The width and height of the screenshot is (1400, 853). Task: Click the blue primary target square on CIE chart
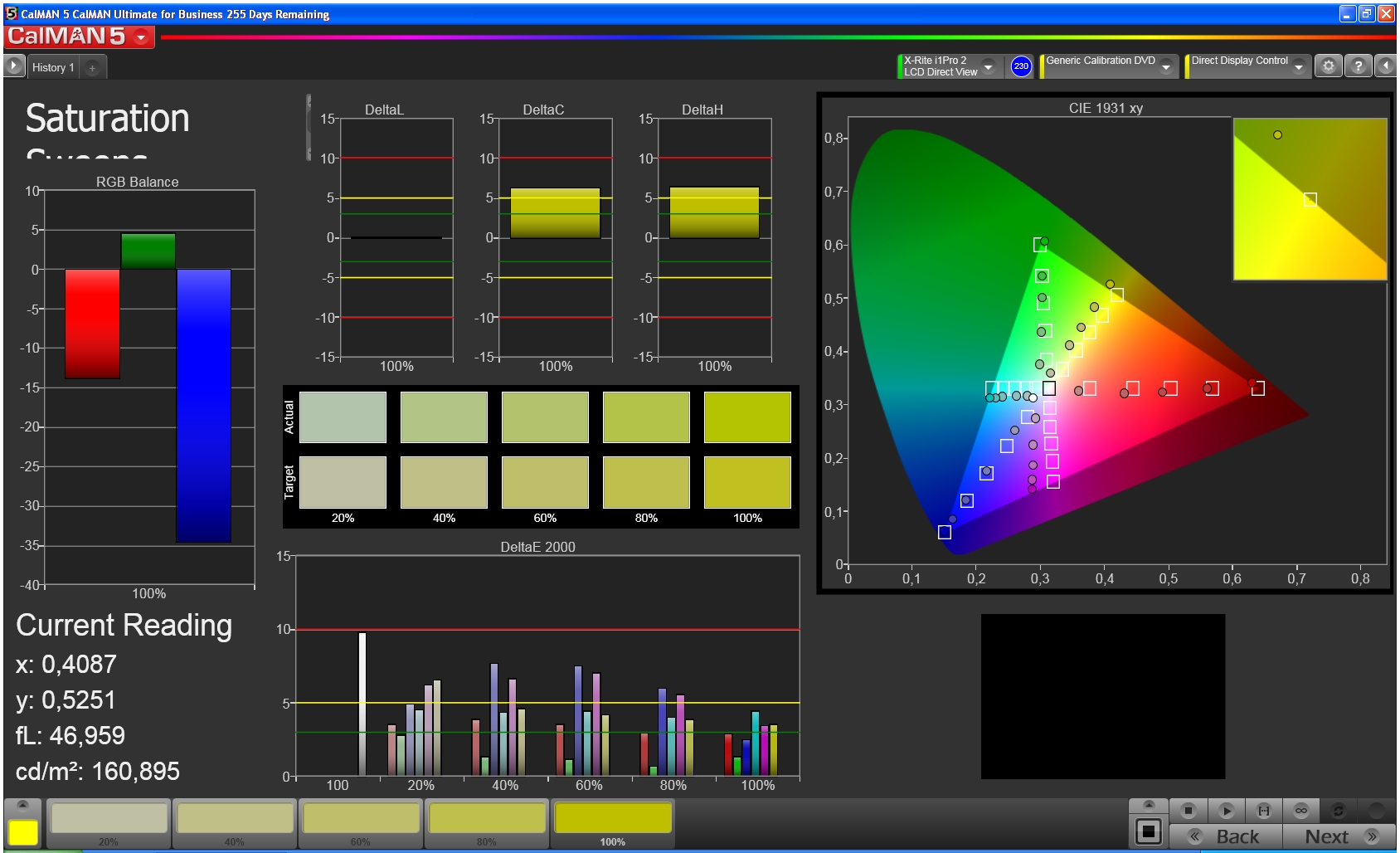pos(944,532)
